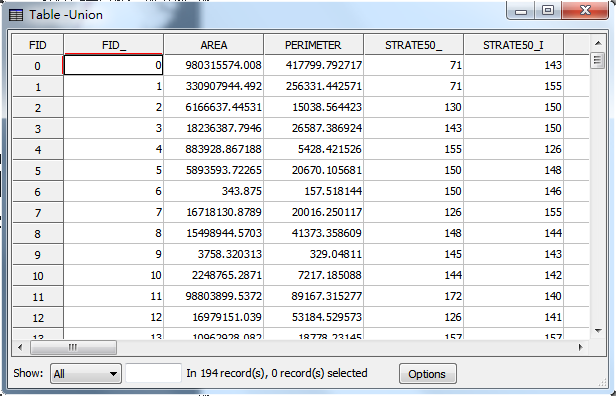Screen dimensions: 616x396
Task: Click PERIMETER cell 417799.792717
Action: click(x=313, y=65)
